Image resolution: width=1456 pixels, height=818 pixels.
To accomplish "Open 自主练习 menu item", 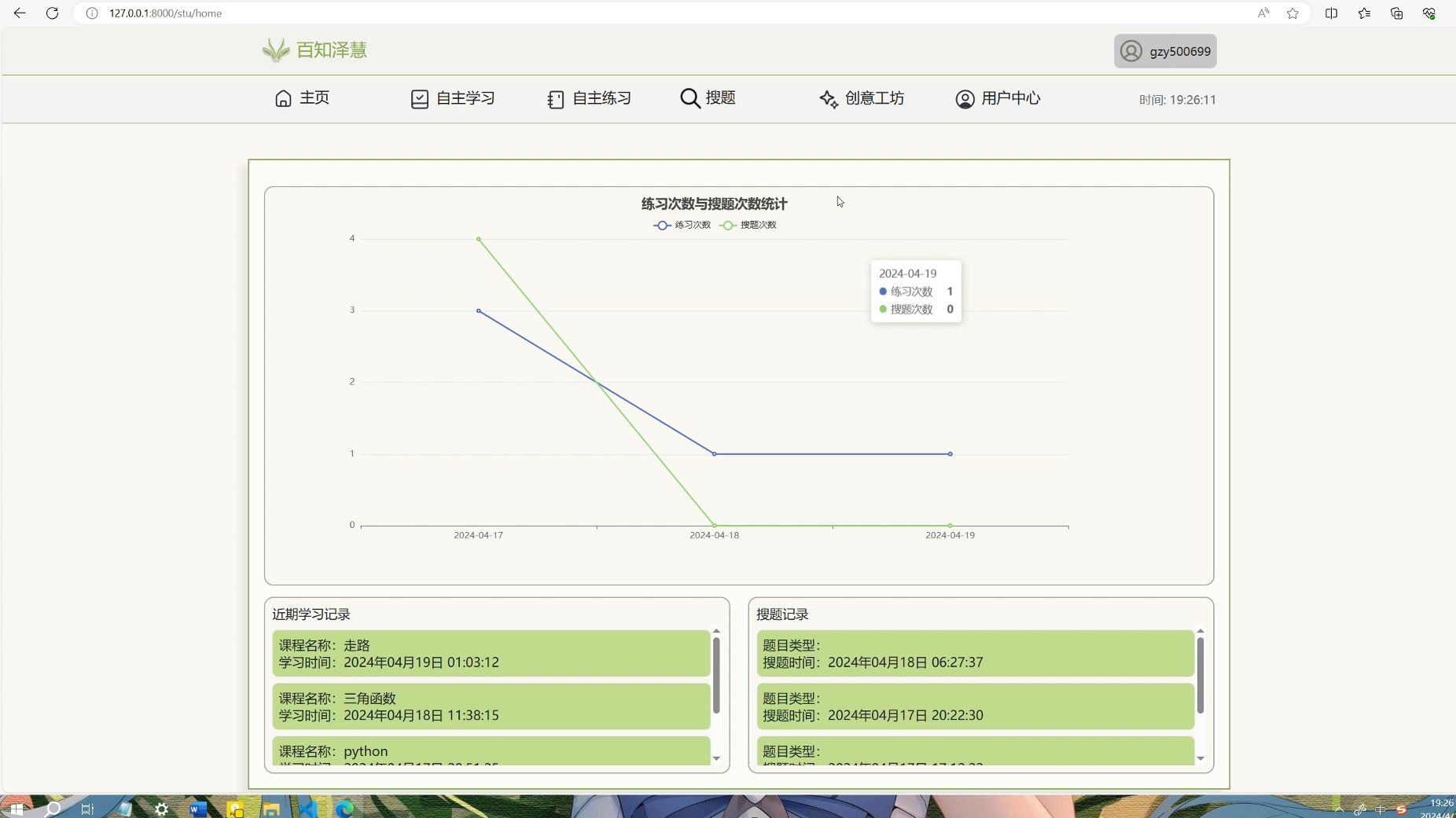I will point(590,99).
